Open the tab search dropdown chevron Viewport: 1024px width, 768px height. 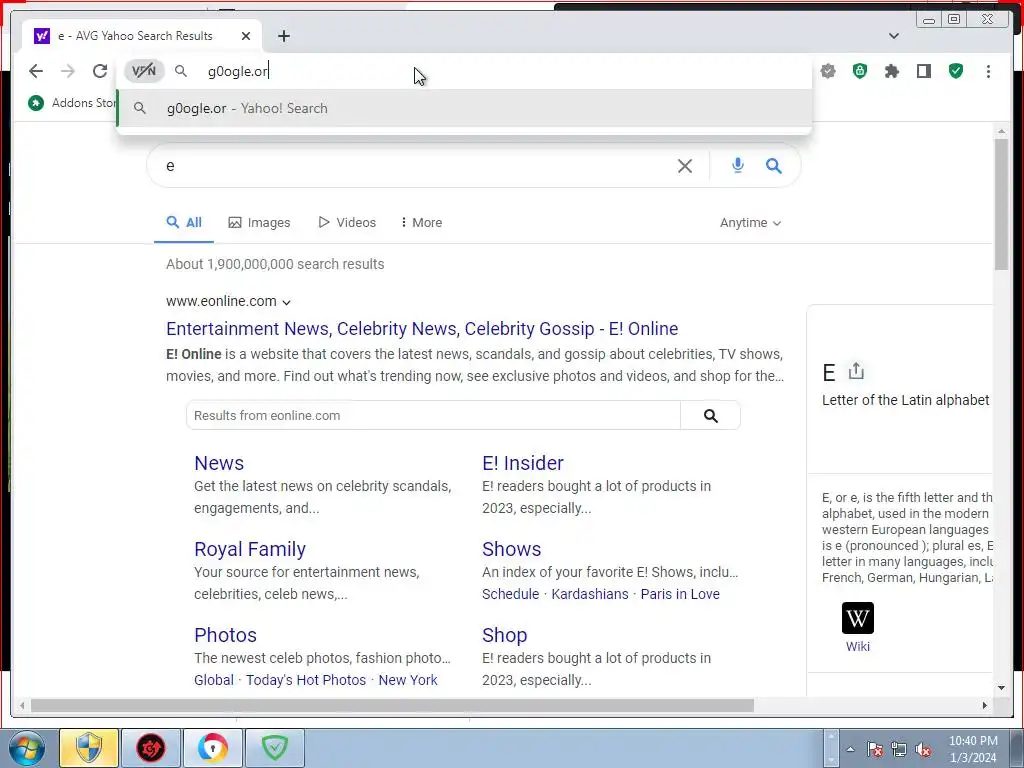894,36
